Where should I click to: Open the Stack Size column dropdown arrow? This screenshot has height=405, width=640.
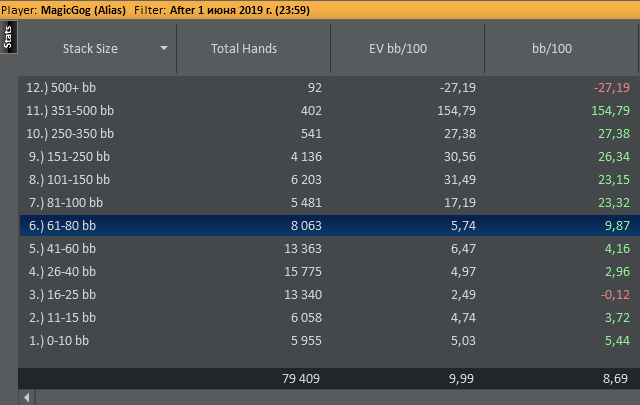tap(164, 48)
